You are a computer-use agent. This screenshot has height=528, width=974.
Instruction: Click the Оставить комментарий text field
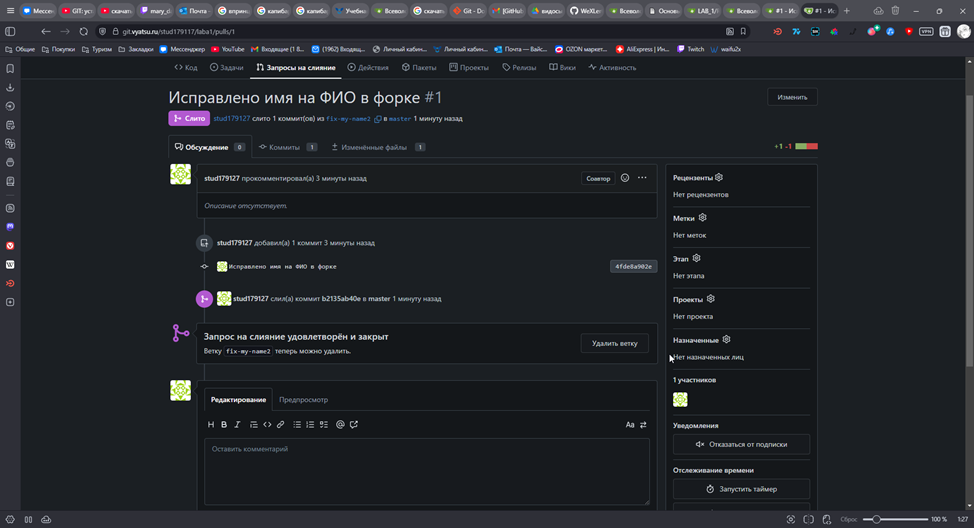click(427, 470)
